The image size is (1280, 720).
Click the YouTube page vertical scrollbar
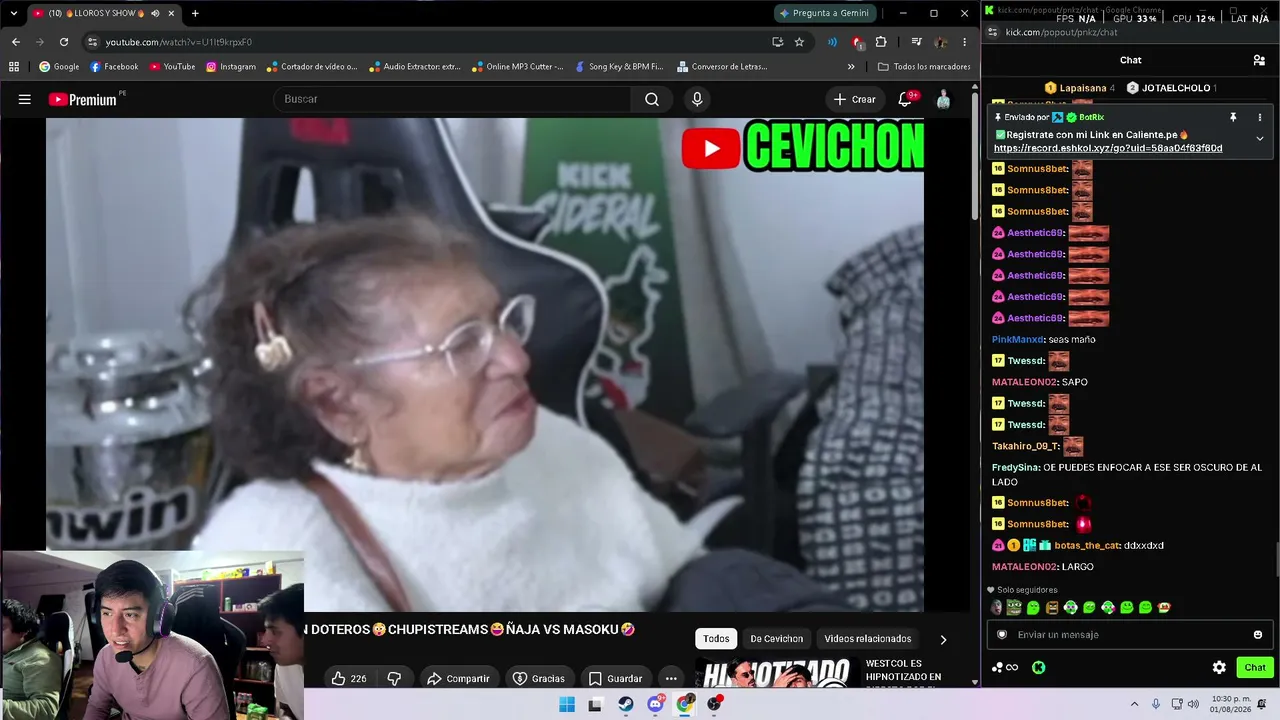tap(975, 155)
